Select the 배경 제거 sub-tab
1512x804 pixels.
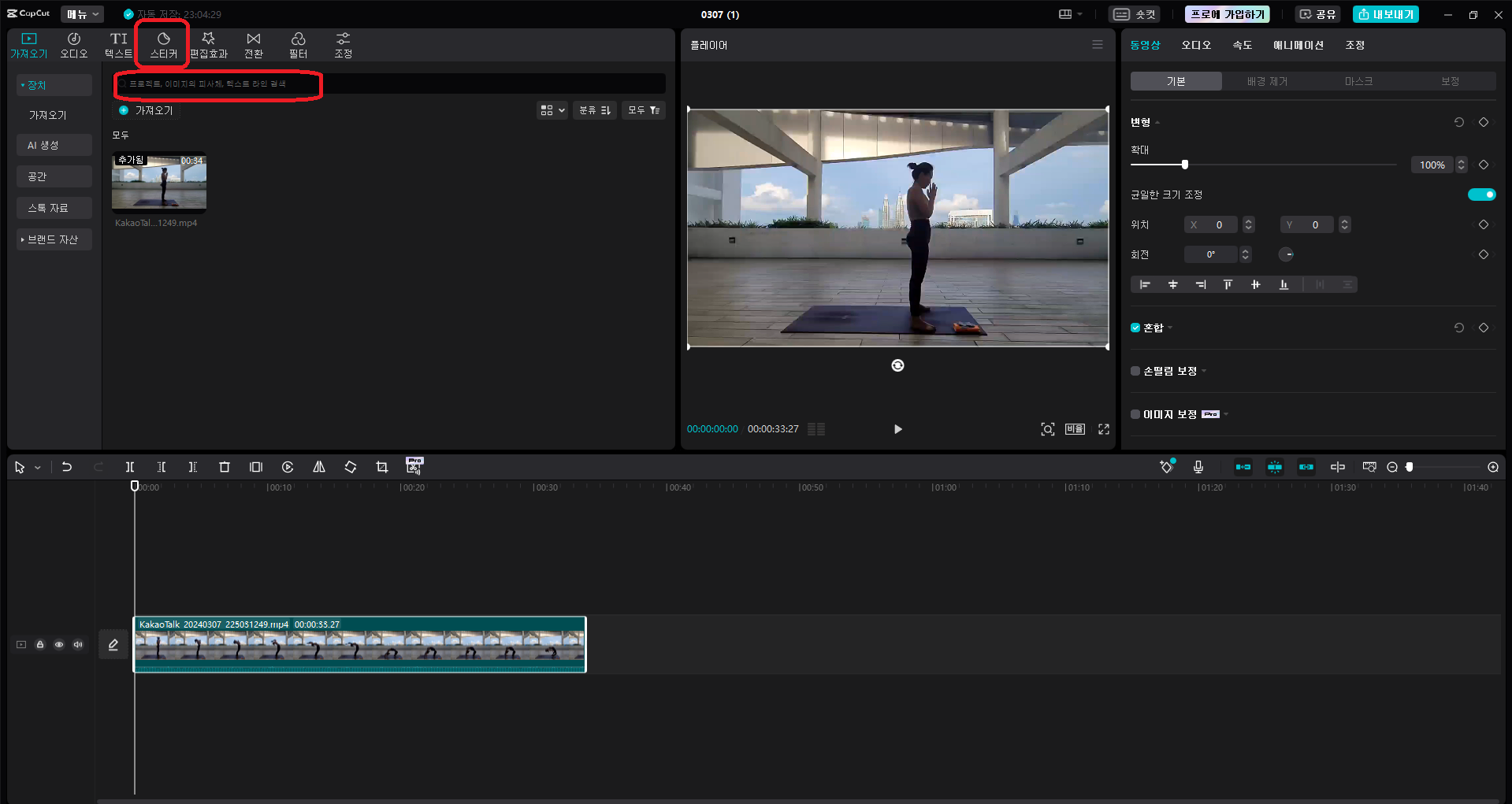pos(1267,81)
